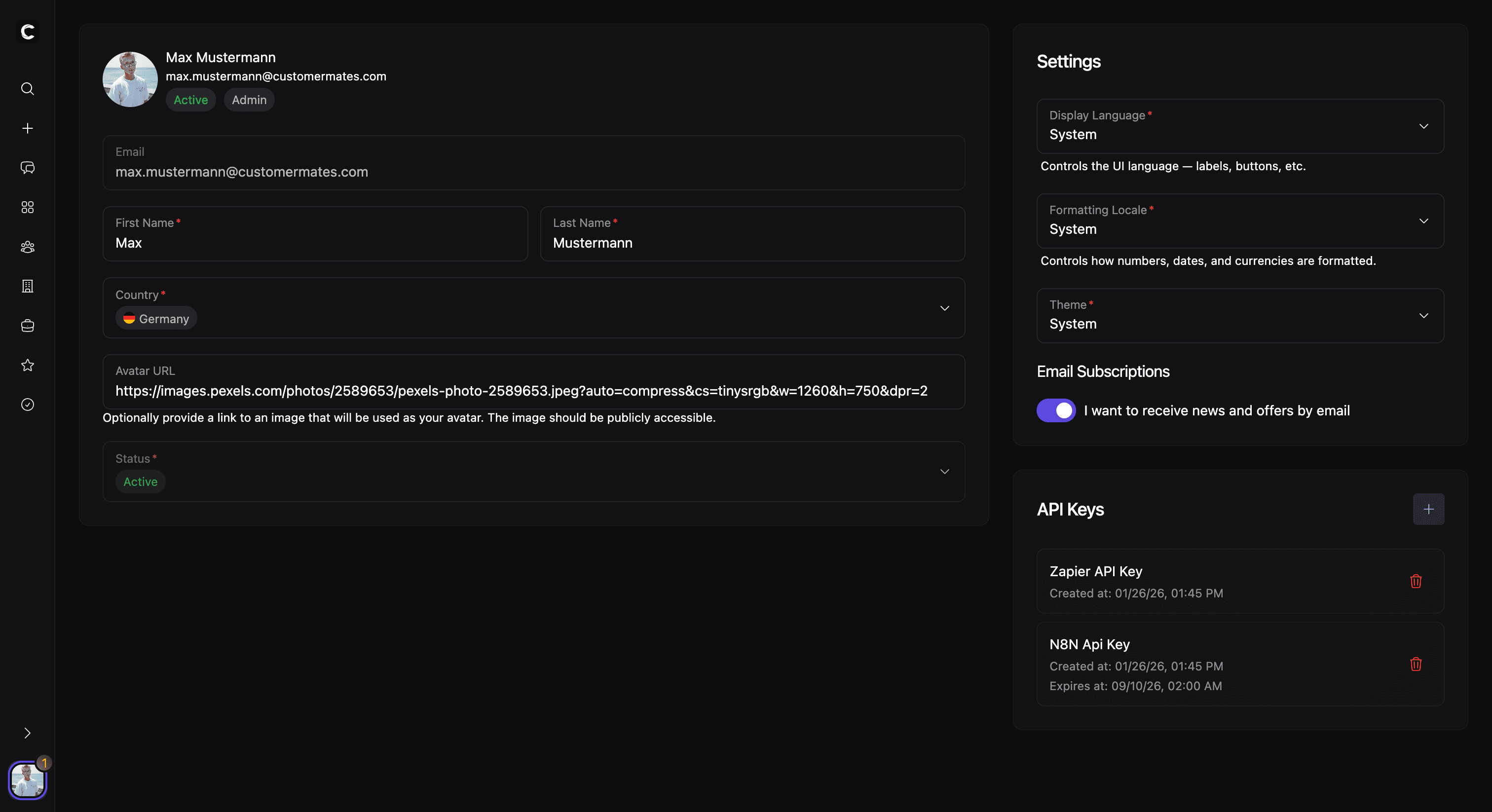Open the search sidebar icon
Viewport: 1492px width, 812px height.
tap(27, 89)
